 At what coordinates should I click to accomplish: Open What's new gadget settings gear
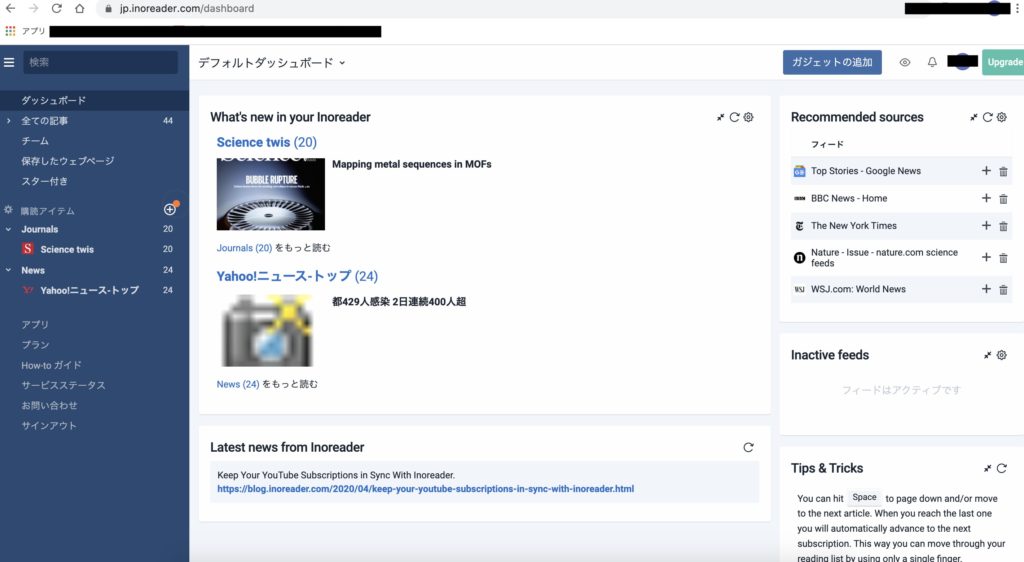(x=748, y=117)
